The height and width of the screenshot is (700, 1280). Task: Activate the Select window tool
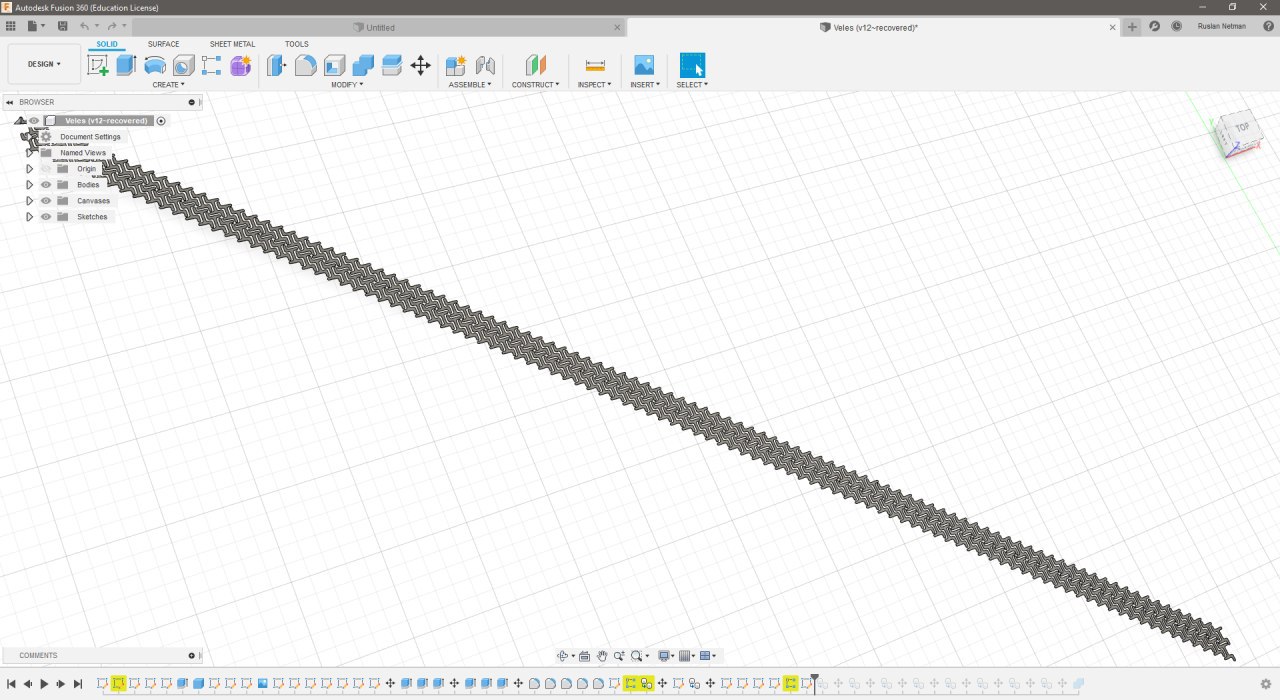pos(692,66)
